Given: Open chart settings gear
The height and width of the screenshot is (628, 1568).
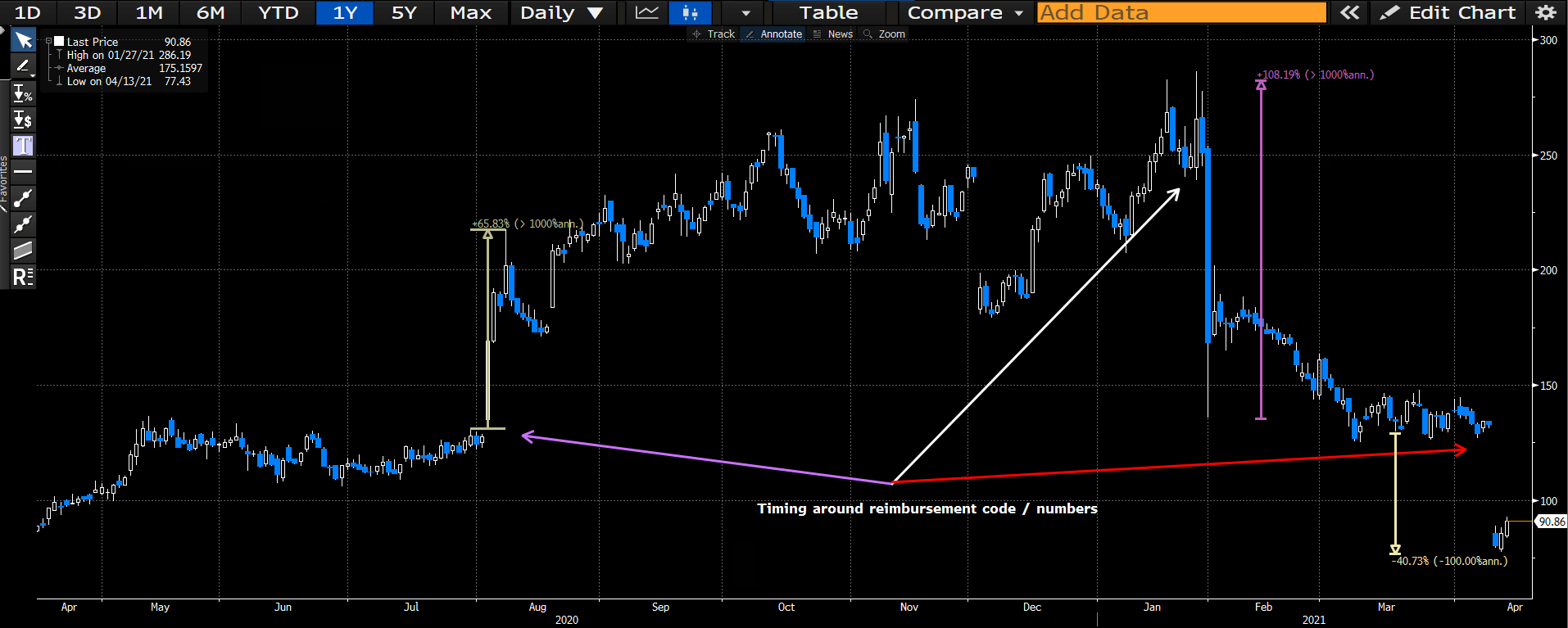Looking at the screenshot, I should (x=1545, y=12).
